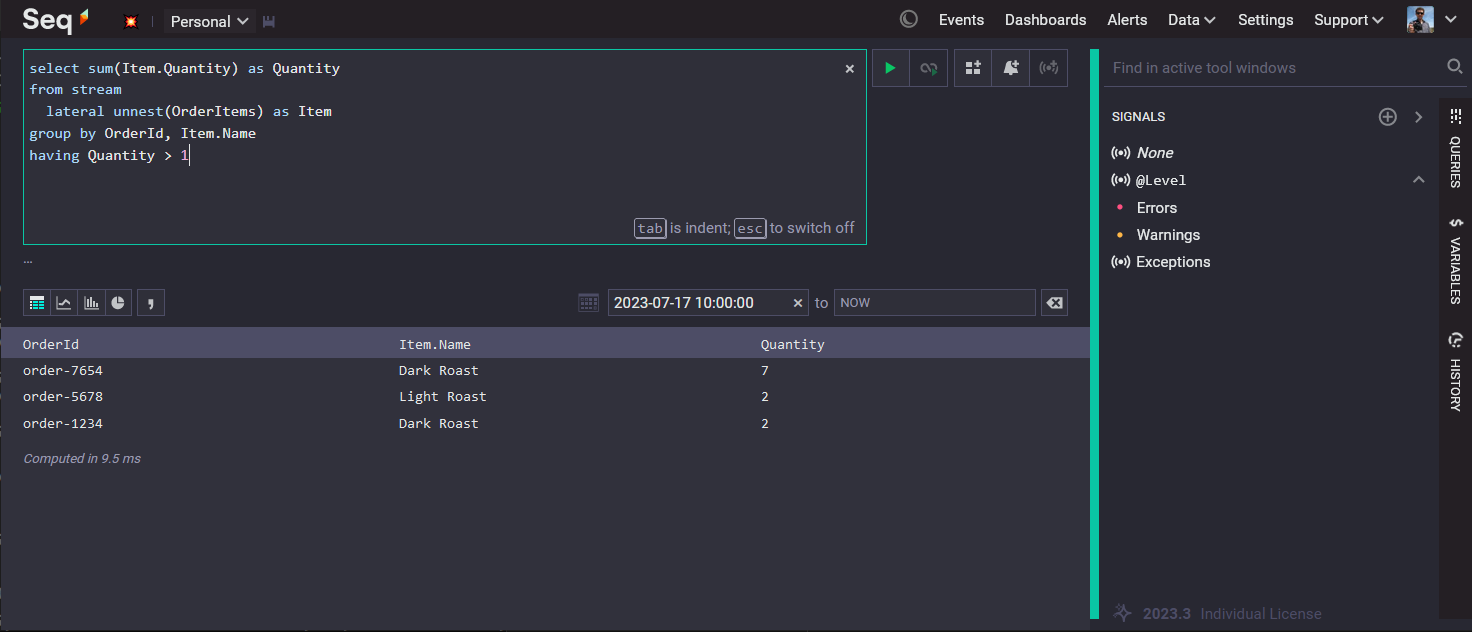This screenshot has width=1472, height=632.
Task: Run the query with play button
Action: tap(890, 68)
